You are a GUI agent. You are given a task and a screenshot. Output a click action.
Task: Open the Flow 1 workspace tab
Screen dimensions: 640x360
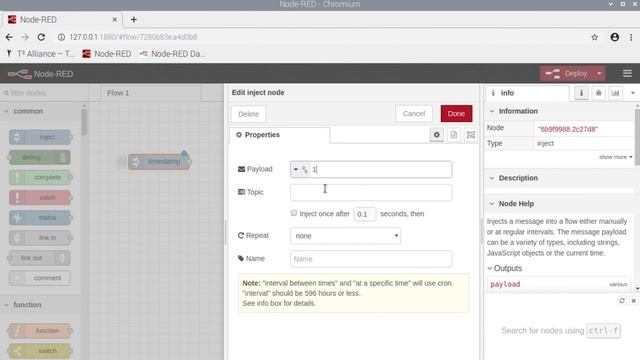pyautogui.click(x=151, y=93)
